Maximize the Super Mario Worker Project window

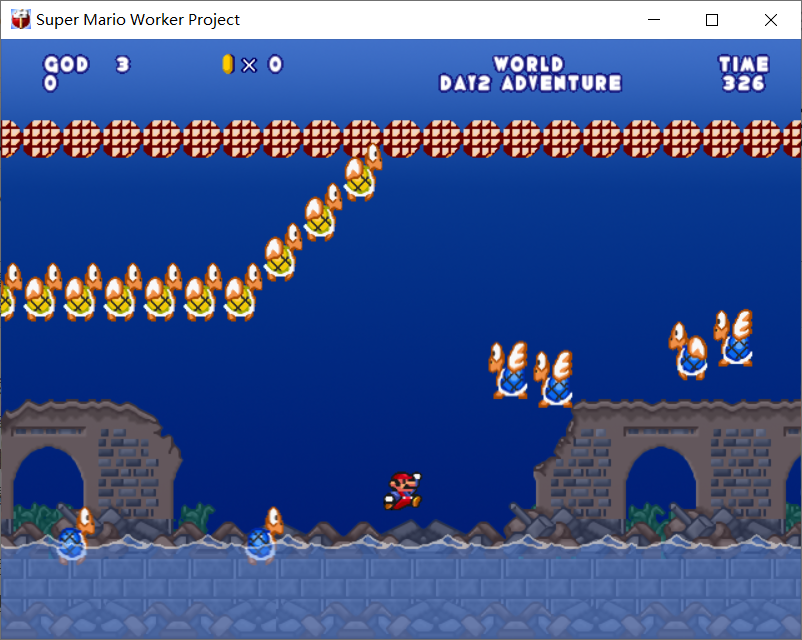711,19
